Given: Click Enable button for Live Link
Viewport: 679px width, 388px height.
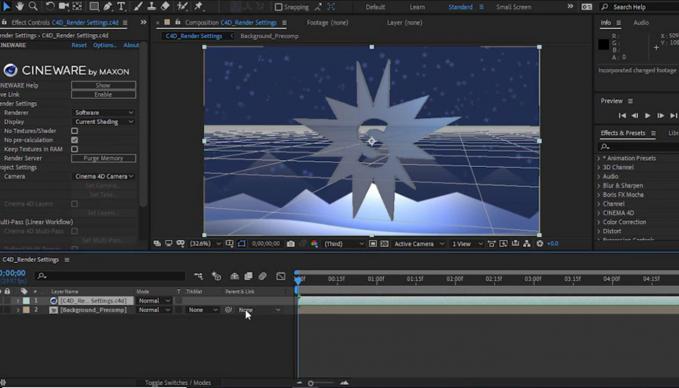Looking at the screenshot, I should 103,94.
